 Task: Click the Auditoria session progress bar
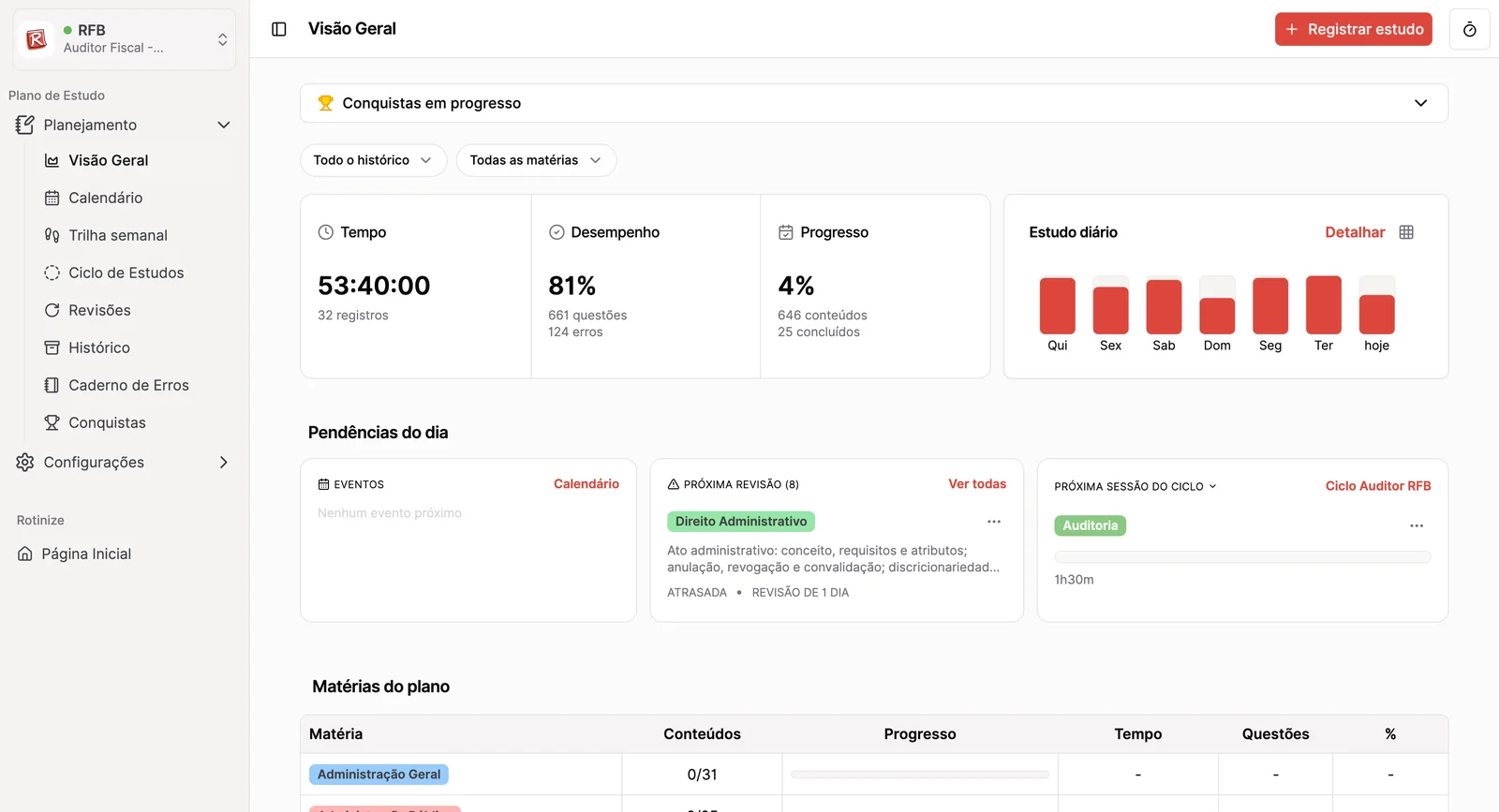coord(1242,557)
